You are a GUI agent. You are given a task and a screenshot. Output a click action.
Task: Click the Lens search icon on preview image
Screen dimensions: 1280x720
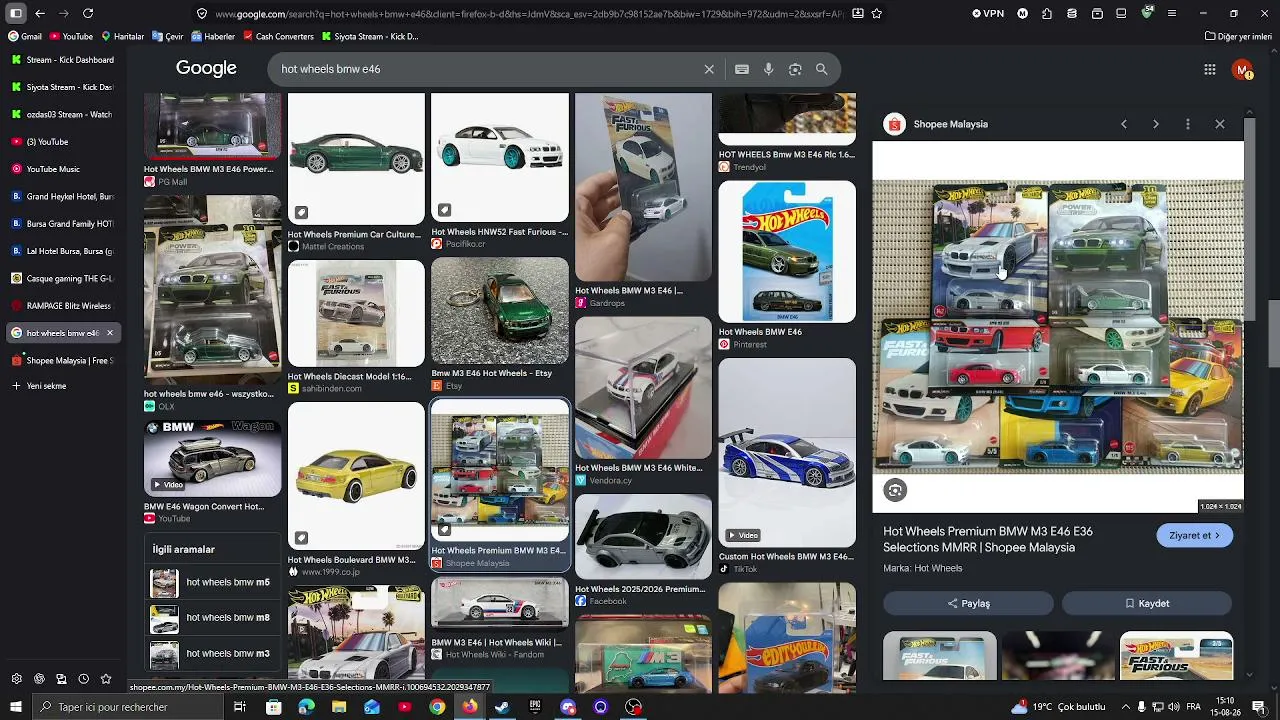895,490
